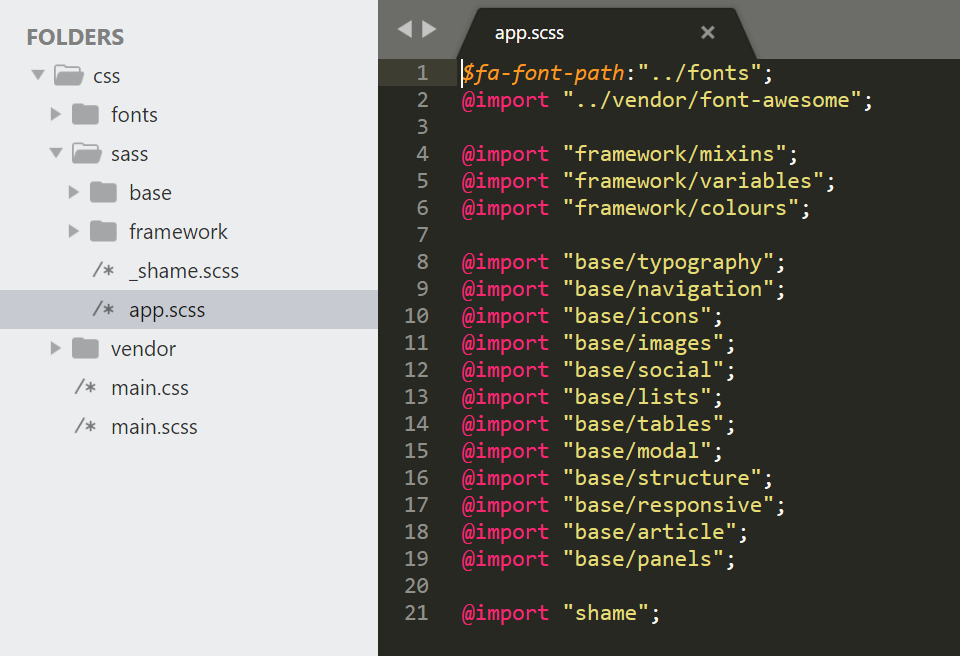The width and height of the screenshot is (960, 656).
Task: Click the back navigation arrow beside tabs
Action: (405, 29)
